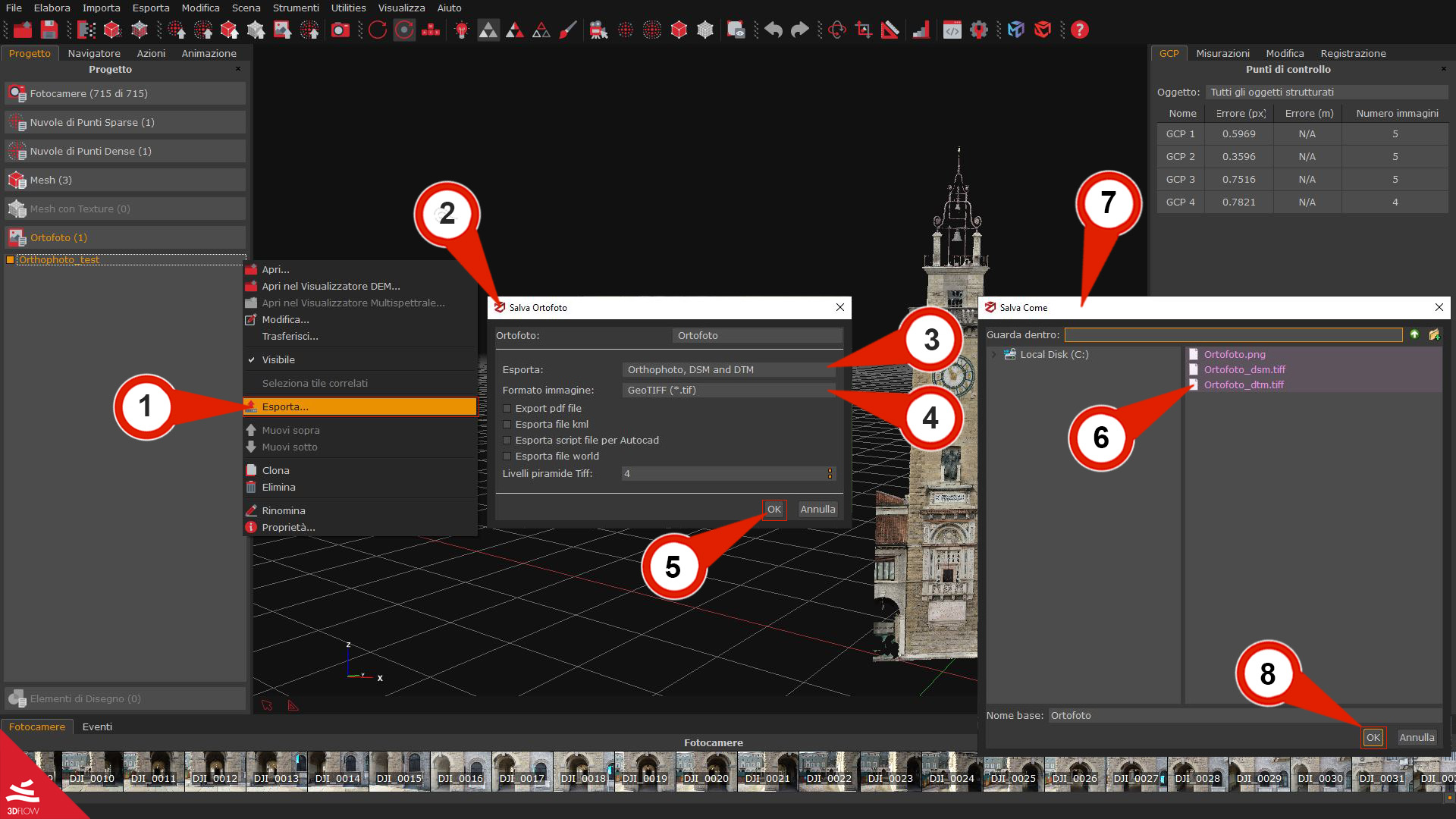The width and height of the screenshot is (1456, 819).
Task: Click the image import icon with arrow
Action: click(x=283, y=30)
